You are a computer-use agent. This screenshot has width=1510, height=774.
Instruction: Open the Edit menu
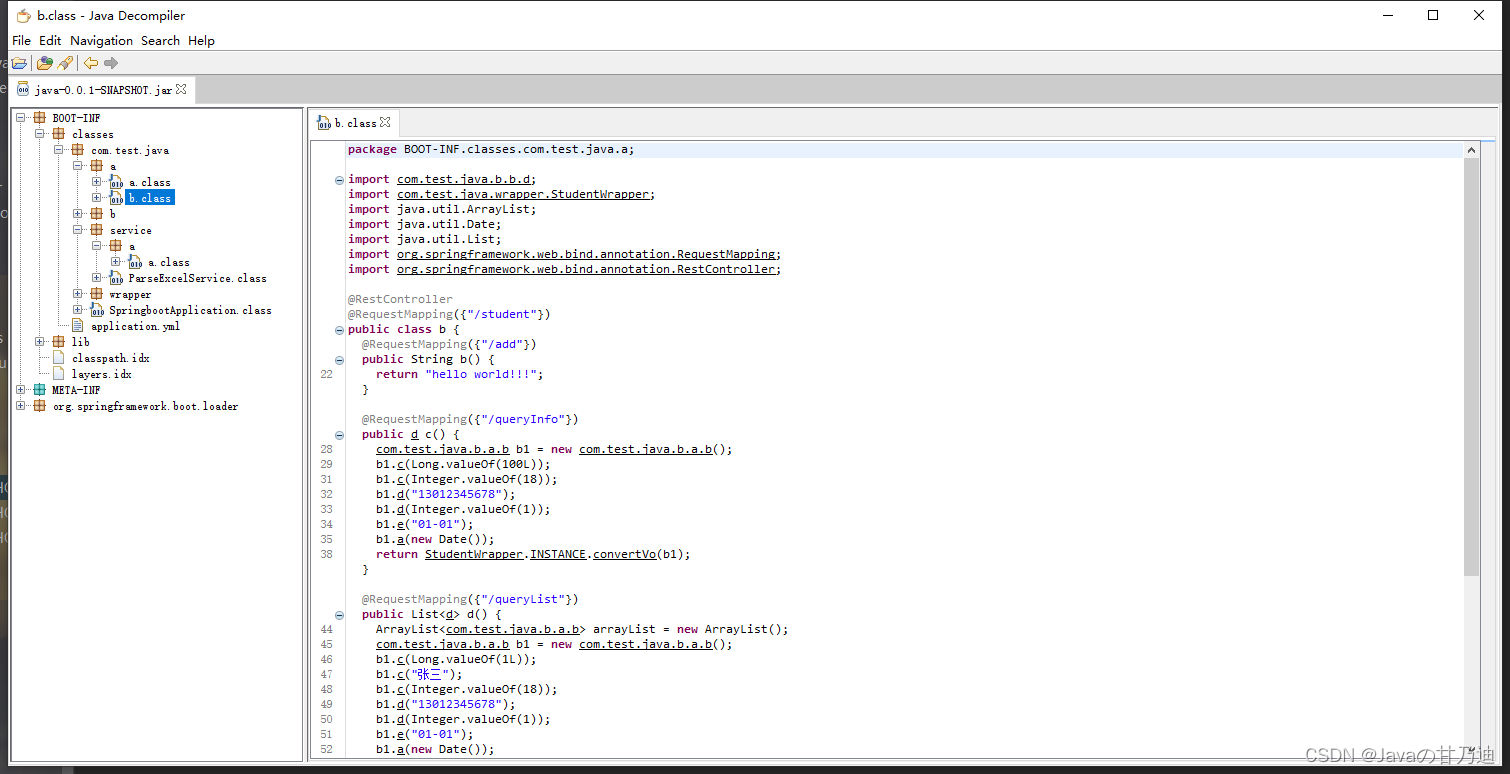pos(50,41)
